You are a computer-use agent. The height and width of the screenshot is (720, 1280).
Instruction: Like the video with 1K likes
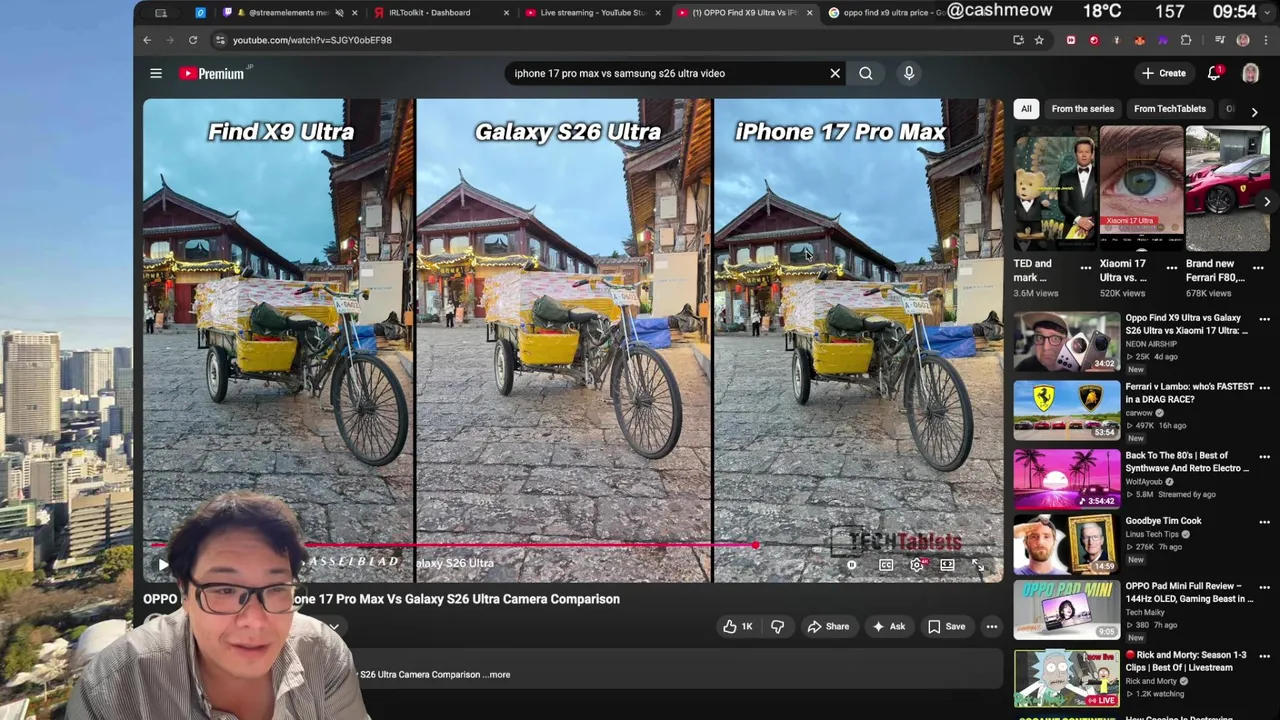click(x=737, y=627)
